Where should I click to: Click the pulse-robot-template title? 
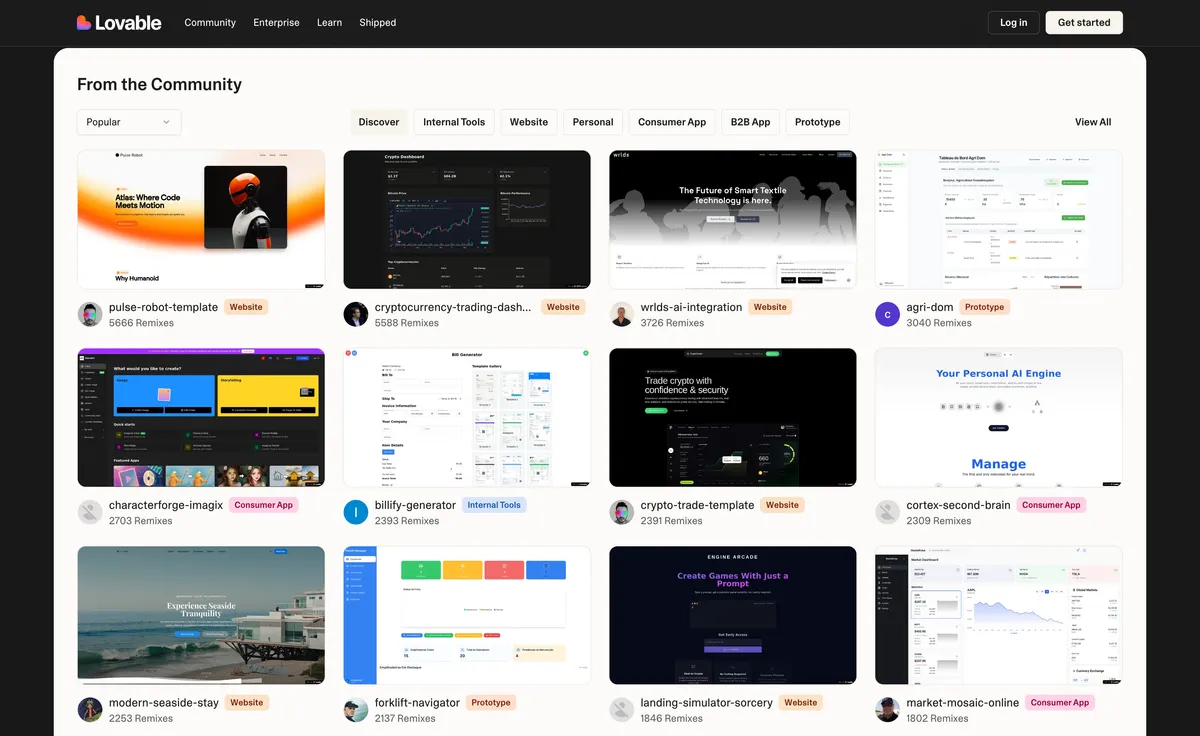coord(163,307)
